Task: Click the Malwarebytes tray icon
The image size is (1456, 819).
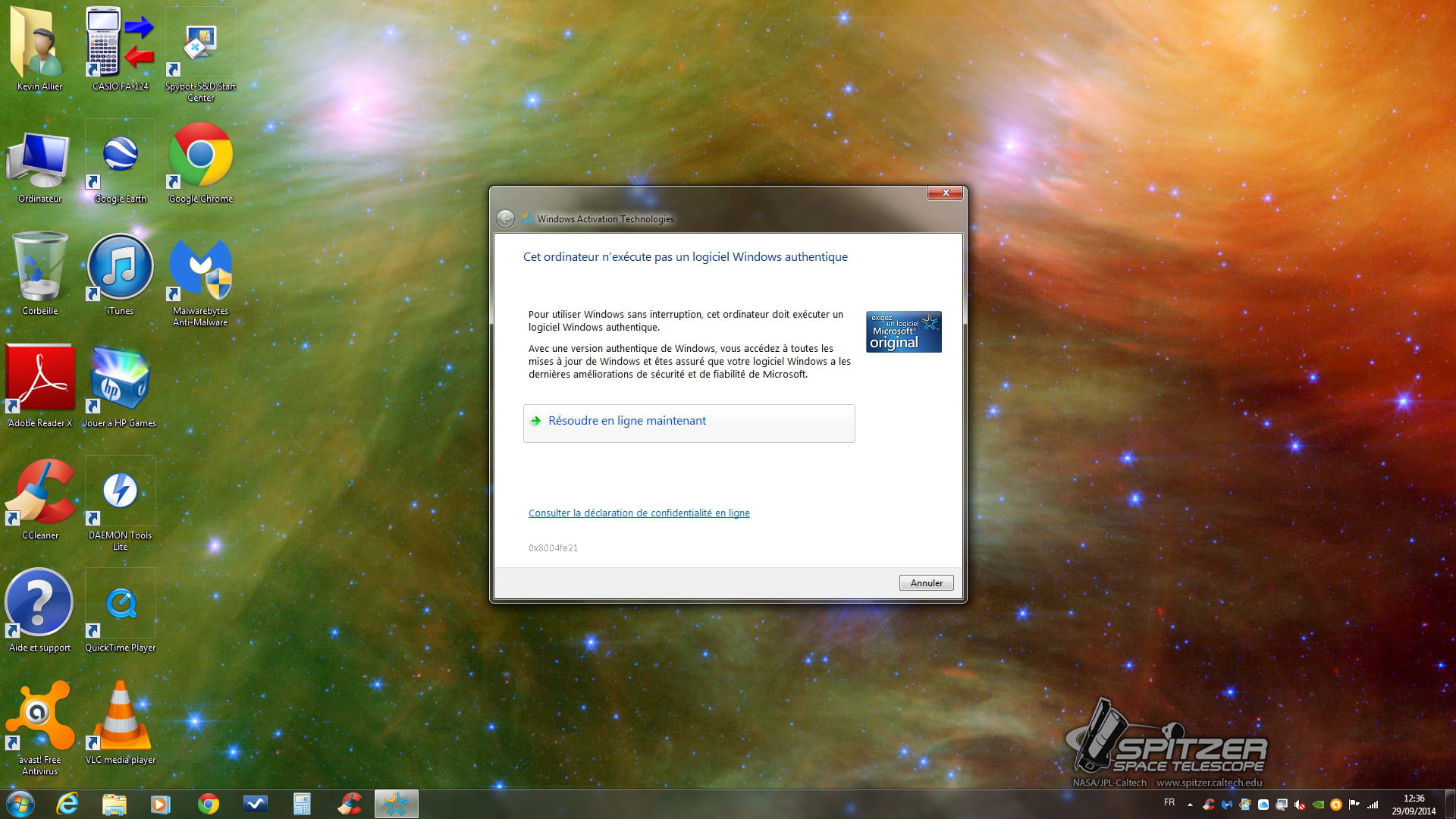Action: (x=1227, y=805)
